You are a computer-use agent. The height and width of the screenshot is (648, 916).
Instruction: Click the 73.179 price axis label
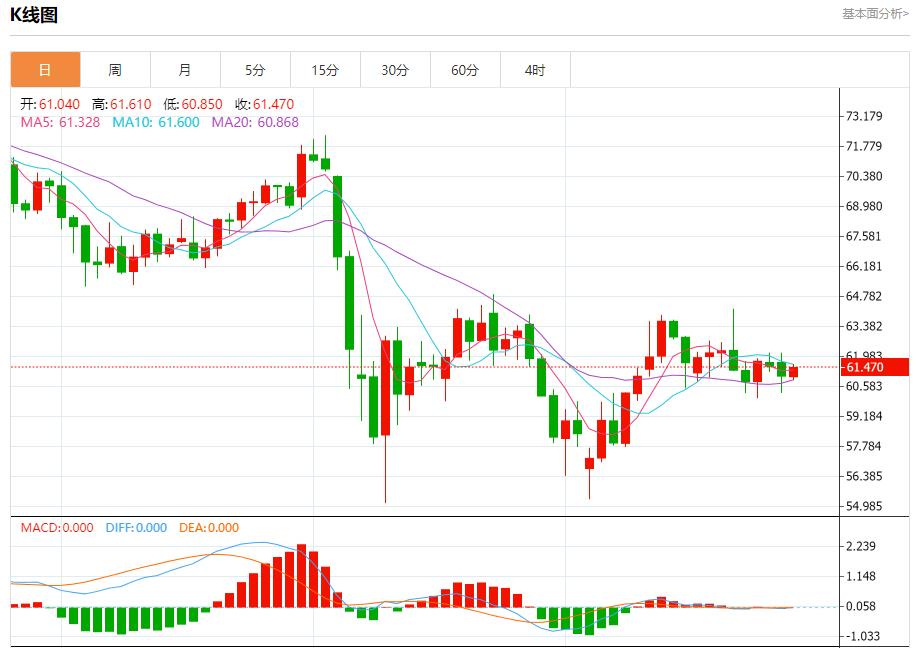[864, 116]
